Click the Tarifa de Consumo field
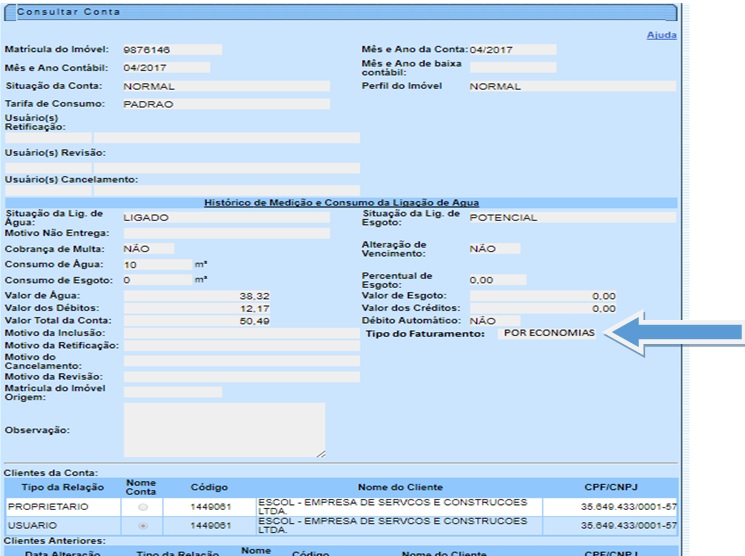745x556 pixels. coord(225,104)
